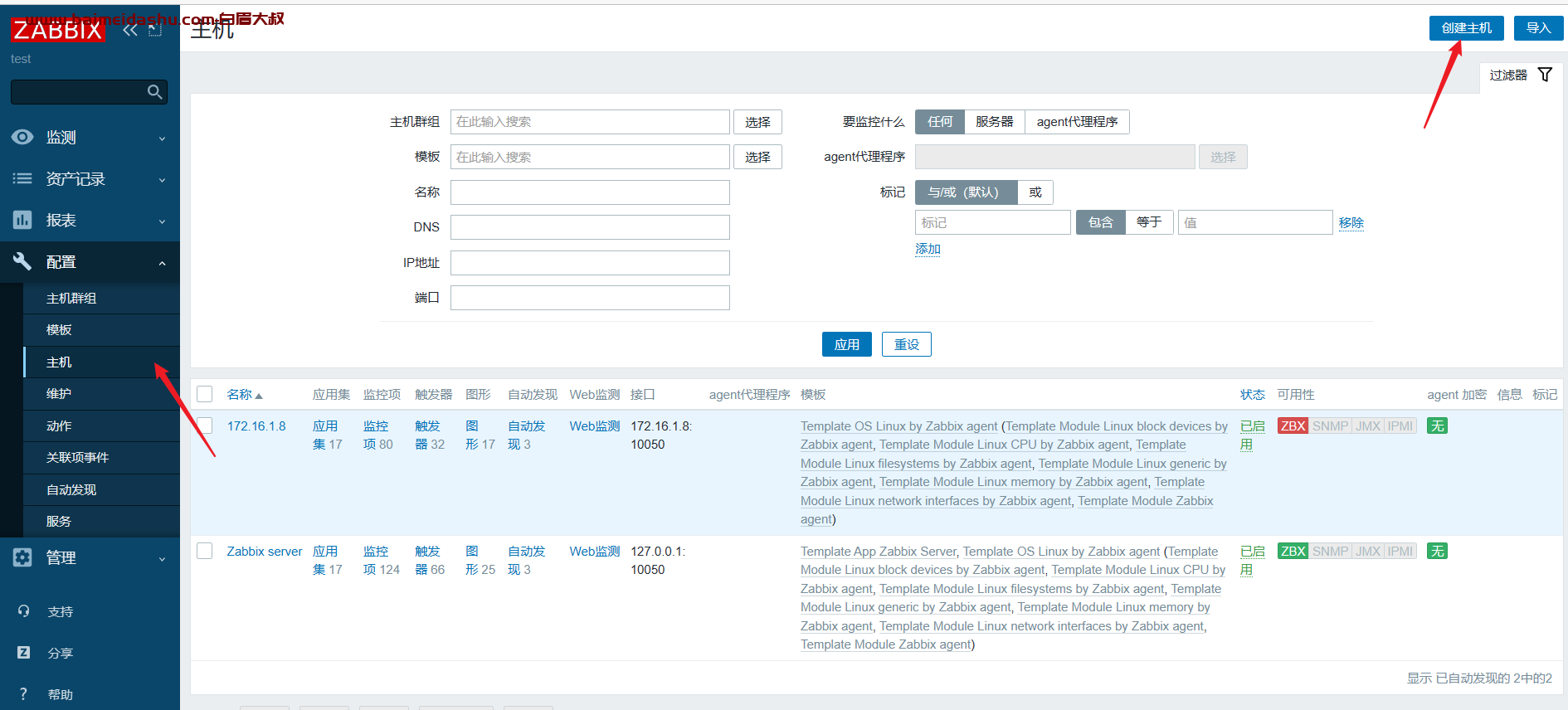Click the Share Z icon
Viewport: 1568px width, 710px height.
tap(23, 653)
